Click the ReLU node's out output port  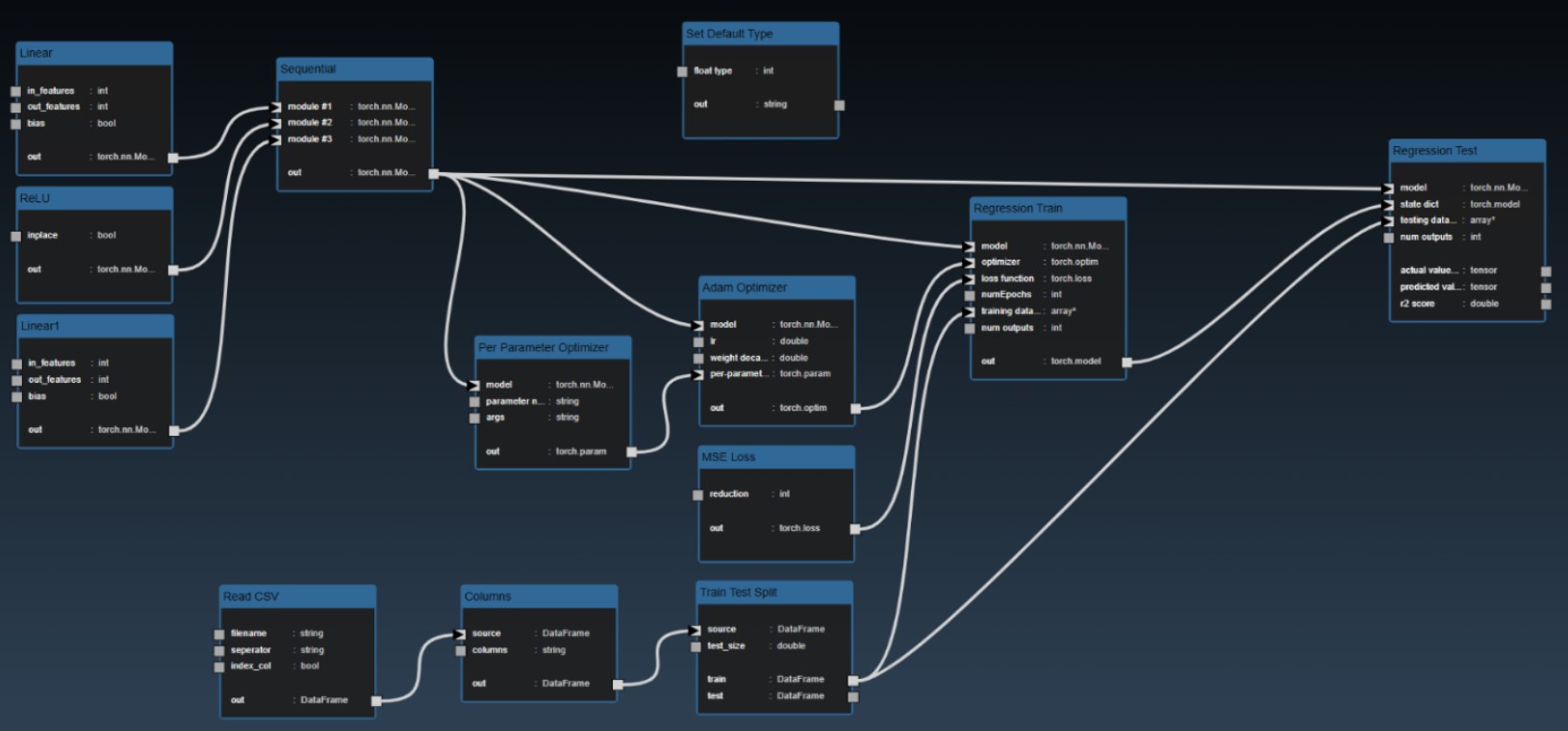click(173, 270)
